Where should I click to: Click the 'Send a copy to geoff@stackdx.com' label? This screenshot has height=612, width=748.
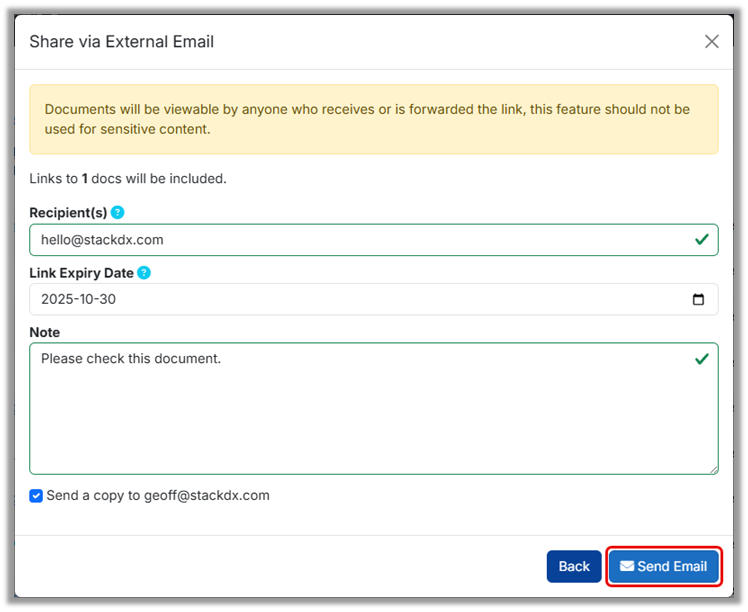(x=158, y=495)
